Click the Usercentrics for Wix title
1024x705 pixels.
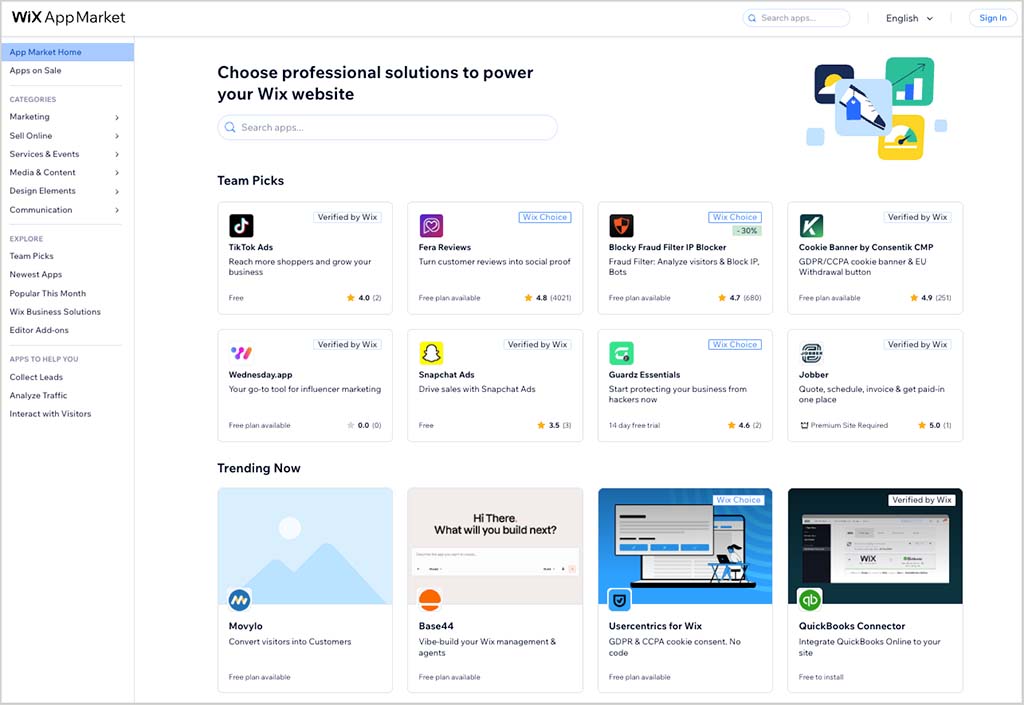[x=655, y=626]
